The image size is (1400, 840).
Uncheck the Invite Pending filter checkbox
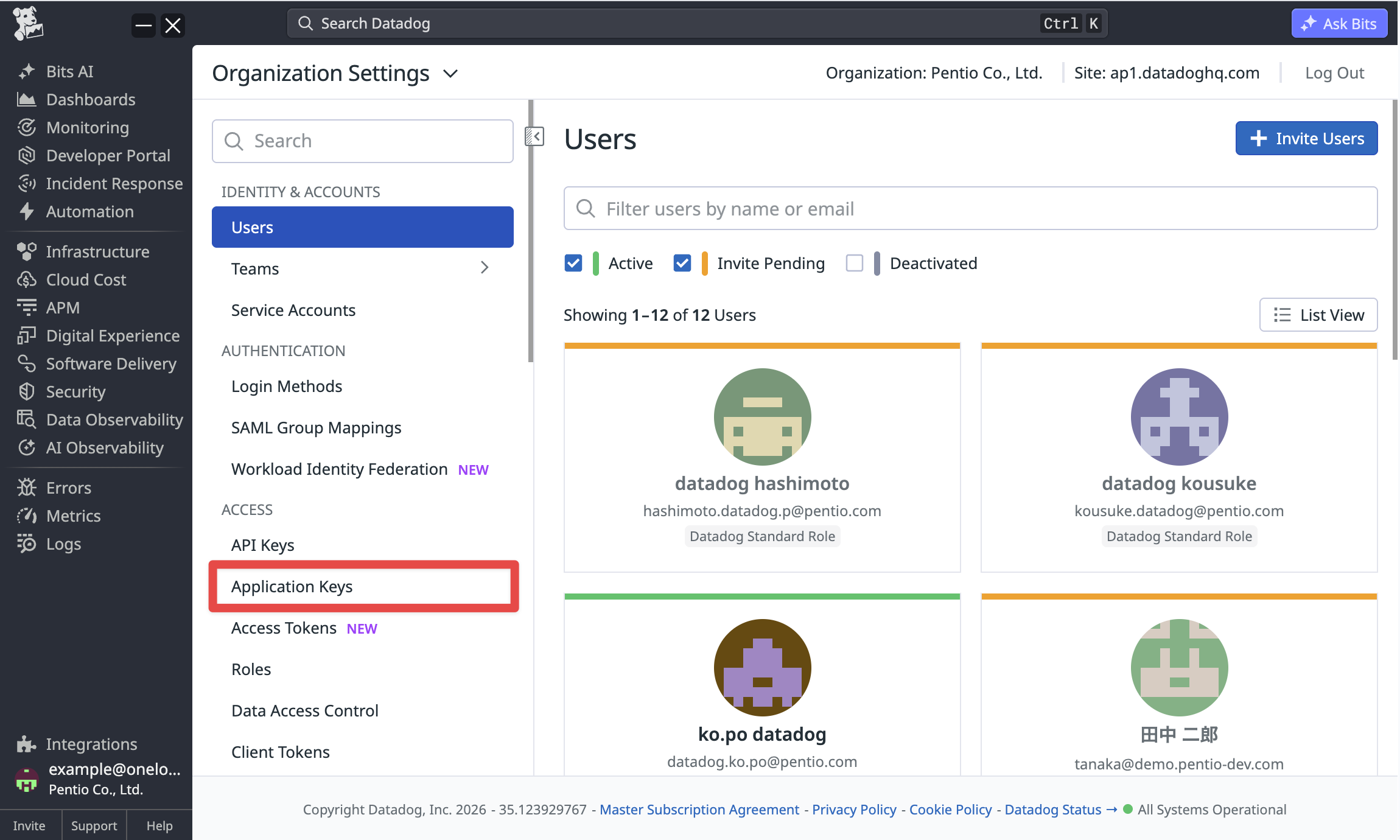pos(682,264)
